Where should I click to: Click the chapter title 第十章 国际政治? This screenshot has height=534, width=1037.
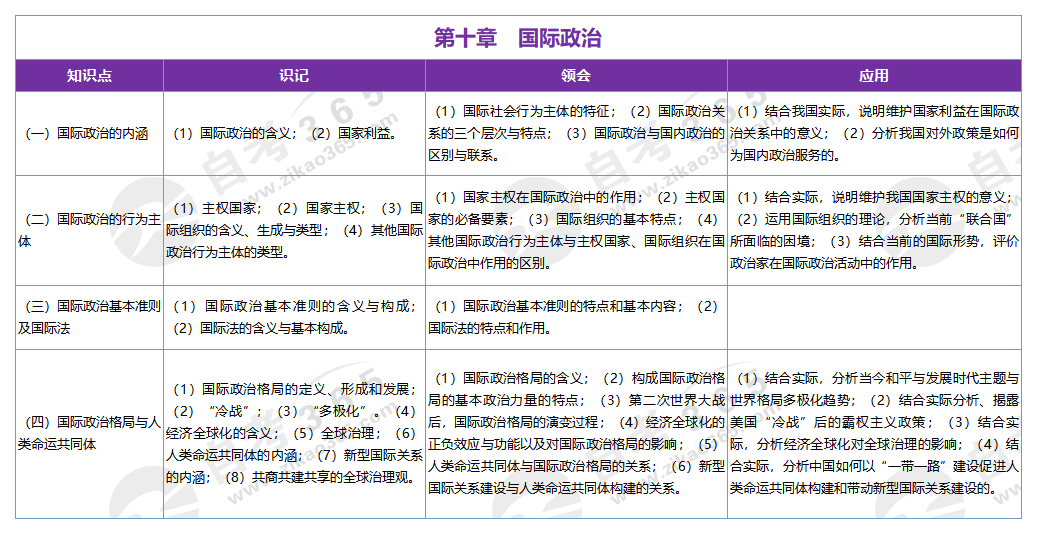(518, 38)
